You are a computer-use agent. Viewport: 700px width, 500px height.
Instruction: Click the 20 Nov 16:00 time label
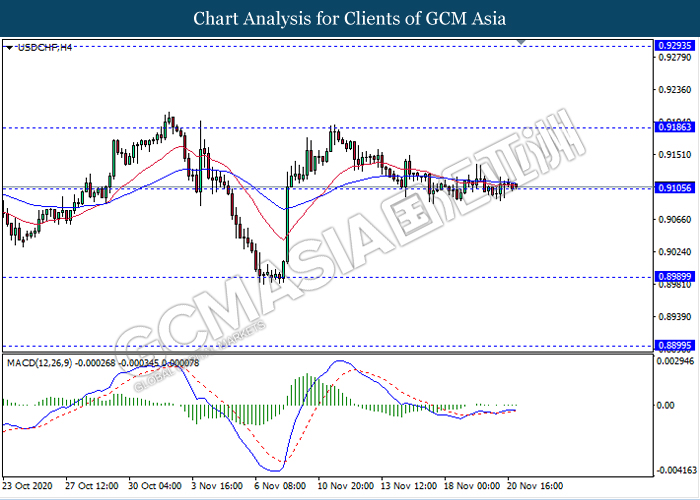coord(536,485)
